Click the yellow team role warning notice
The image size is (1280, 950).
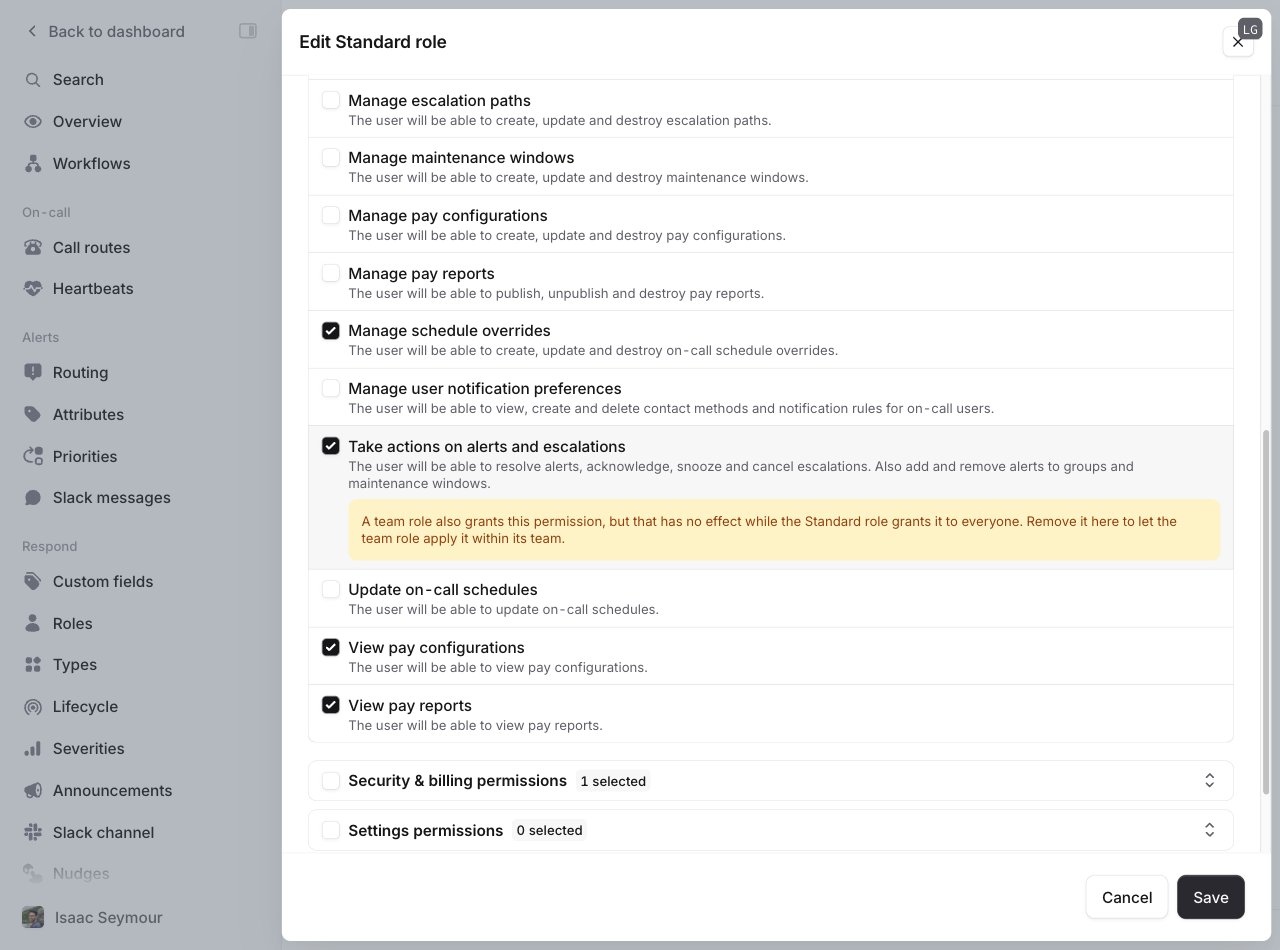[784, 530]
